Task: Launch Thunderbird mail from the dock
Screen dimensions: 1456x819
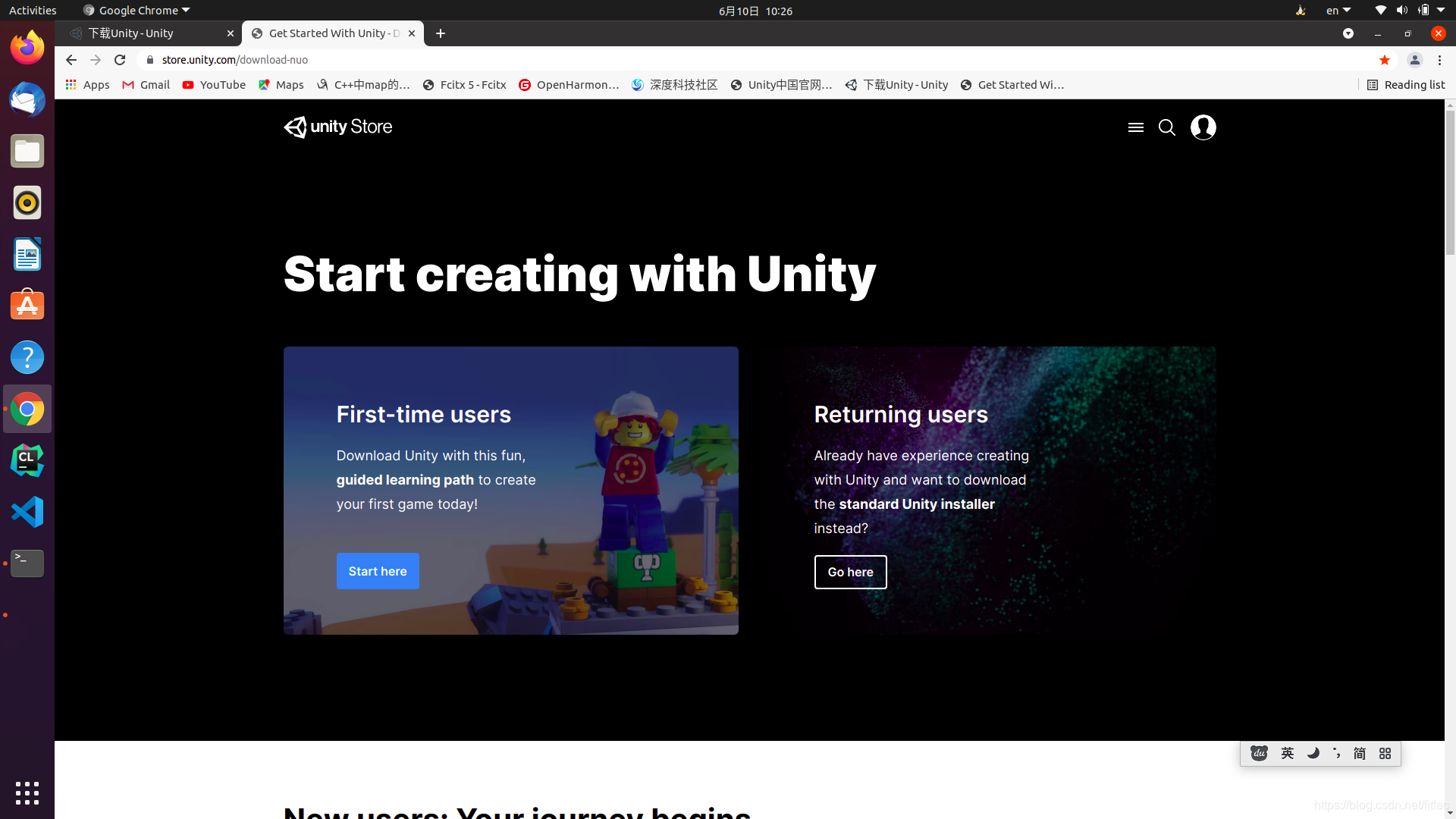Action: point(27,99)
